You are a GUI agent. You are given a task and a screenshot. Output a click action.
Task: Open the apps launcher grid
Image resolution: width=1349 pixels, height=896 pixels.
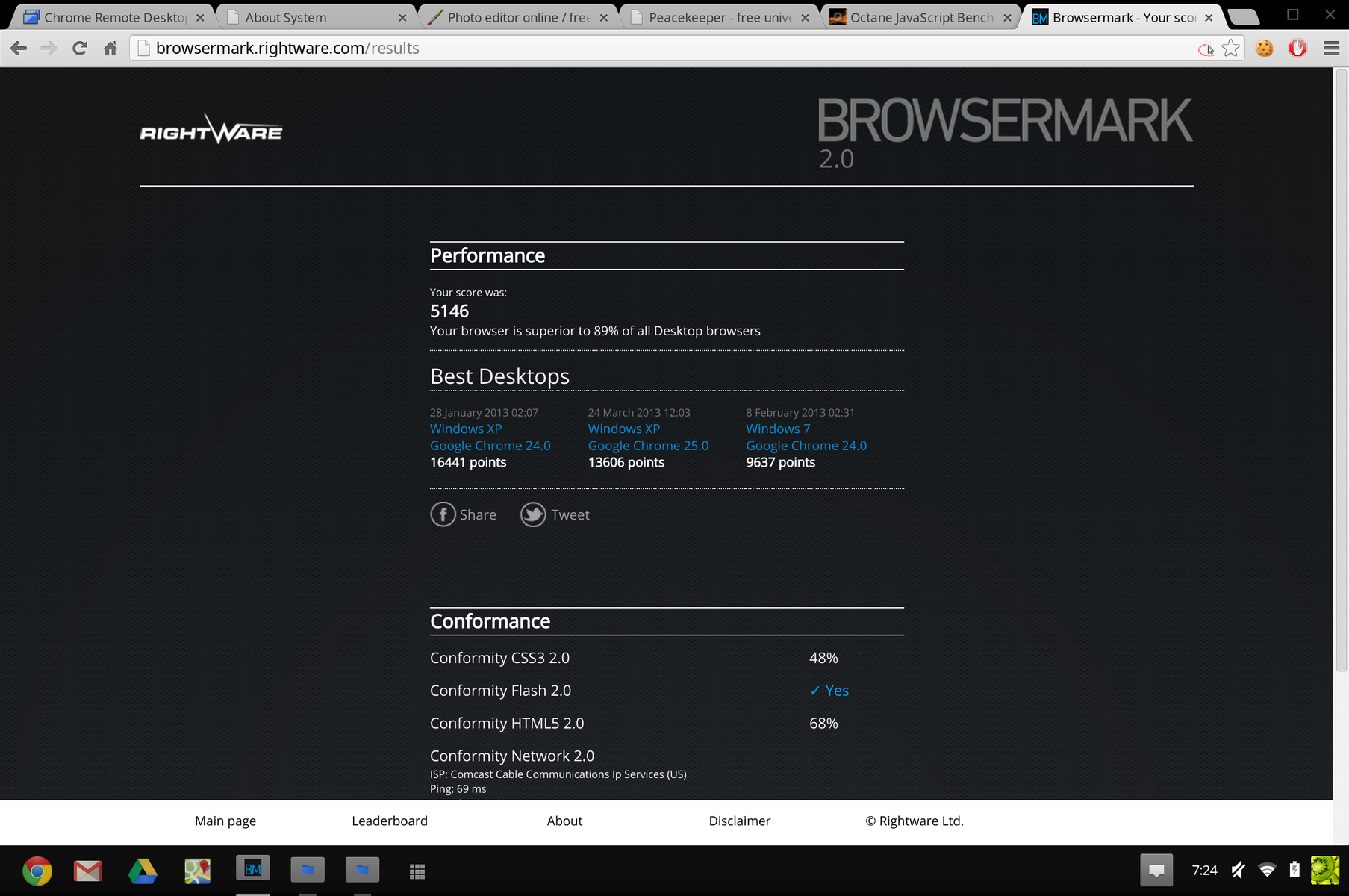pyautogui.click(x=417, y=871)
